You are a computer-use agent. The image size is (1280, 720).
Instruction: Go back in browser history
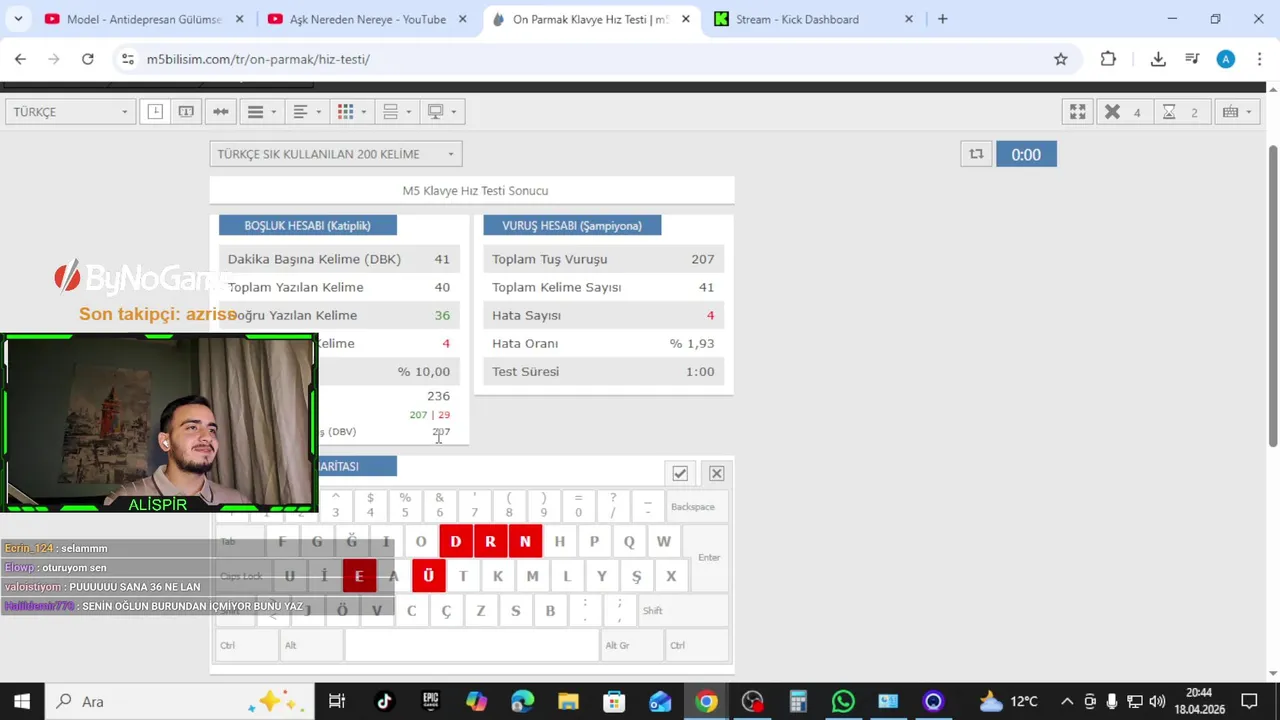tap(20, 59)
